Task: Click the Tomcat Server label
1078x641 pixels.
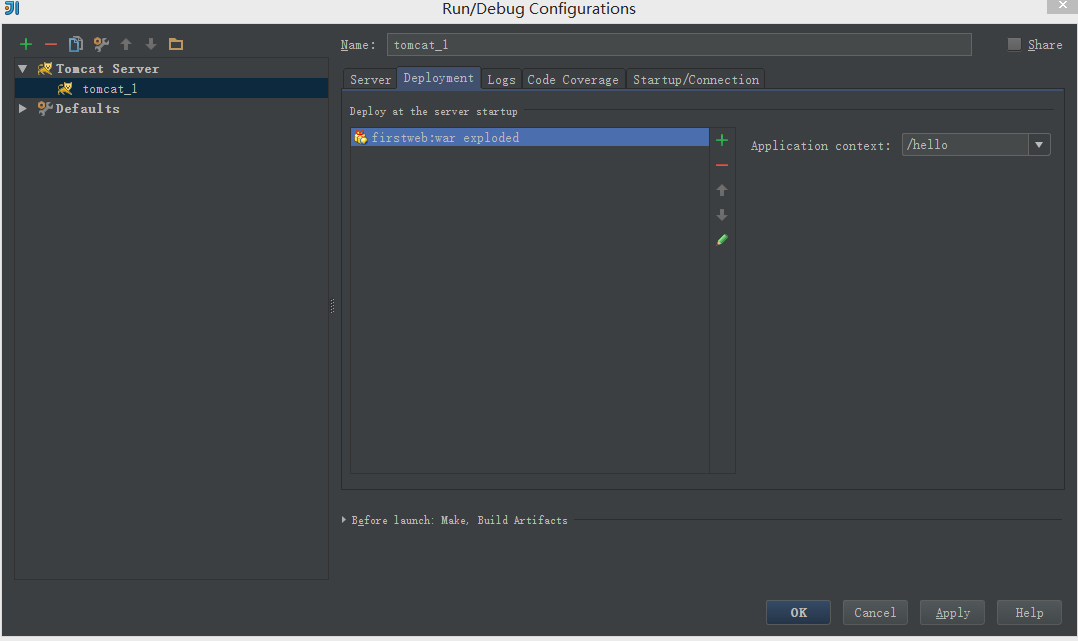Action: pyautogui.click(x=107, y=69)
